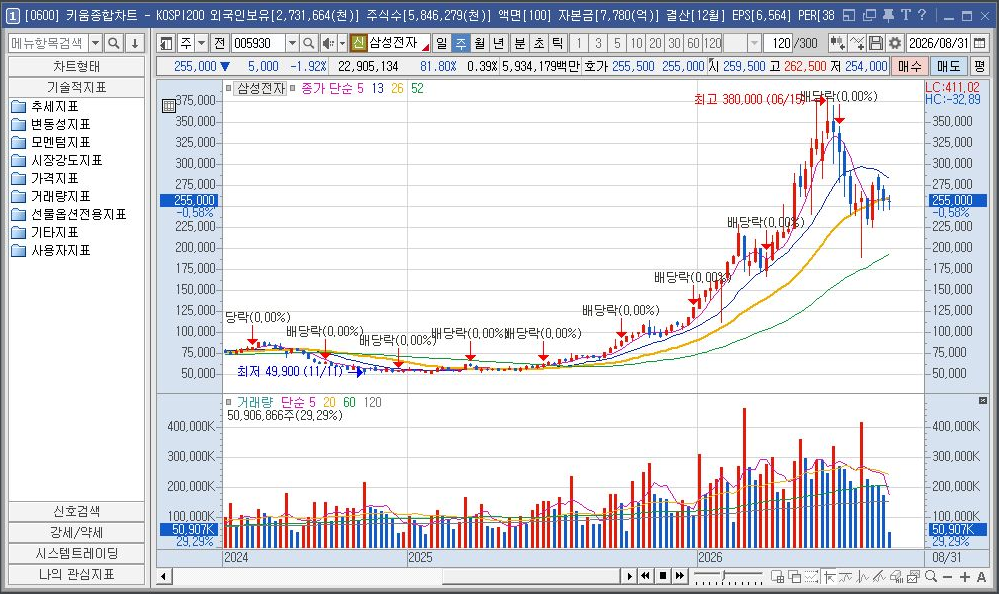Open the 기술적지표 panel tab
The height and width of the screenshot is (594, 999).
(x=76, y=87)
